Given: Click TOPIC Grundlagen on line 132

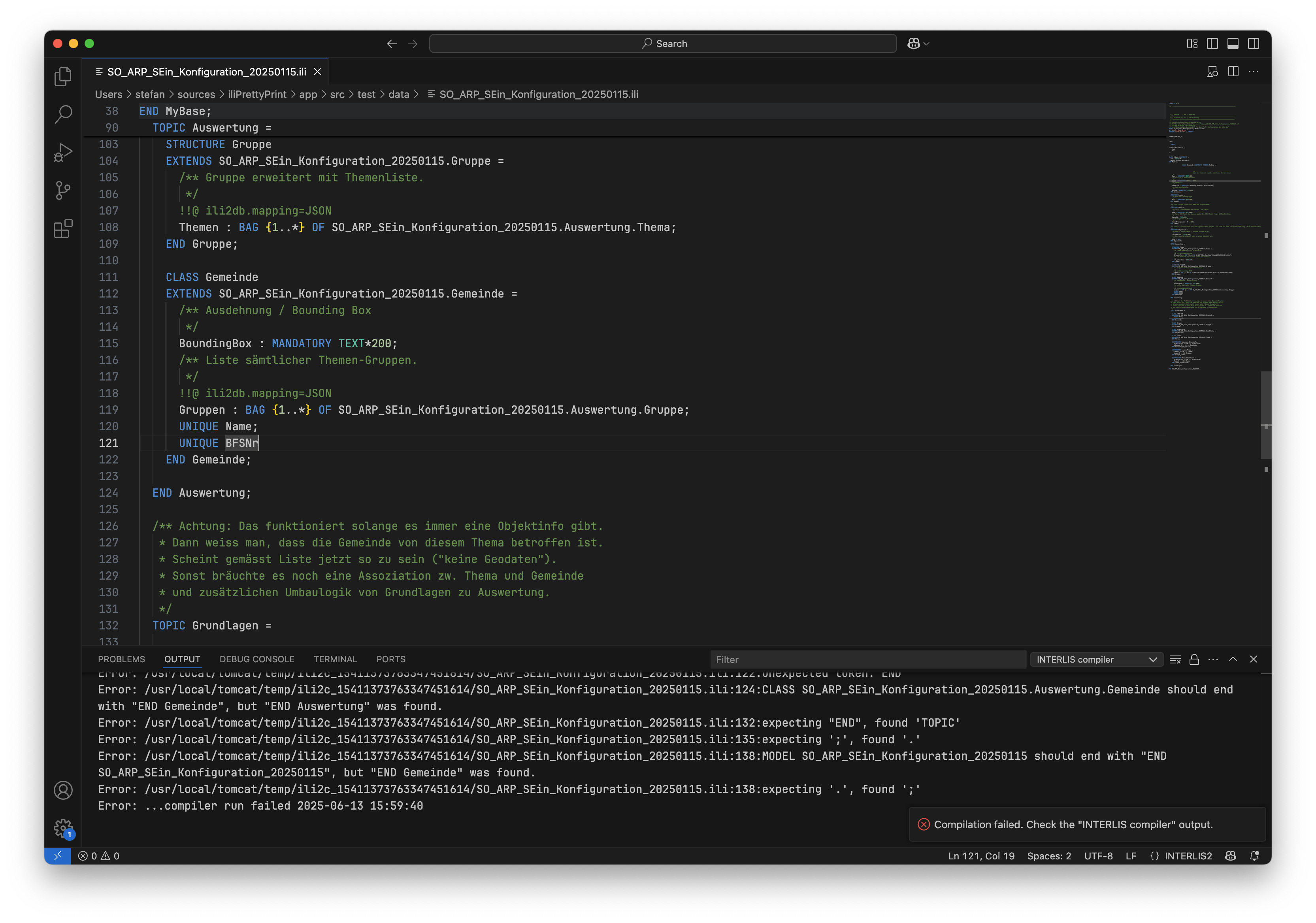Looking at the screenshot, I should click(212, 626).
